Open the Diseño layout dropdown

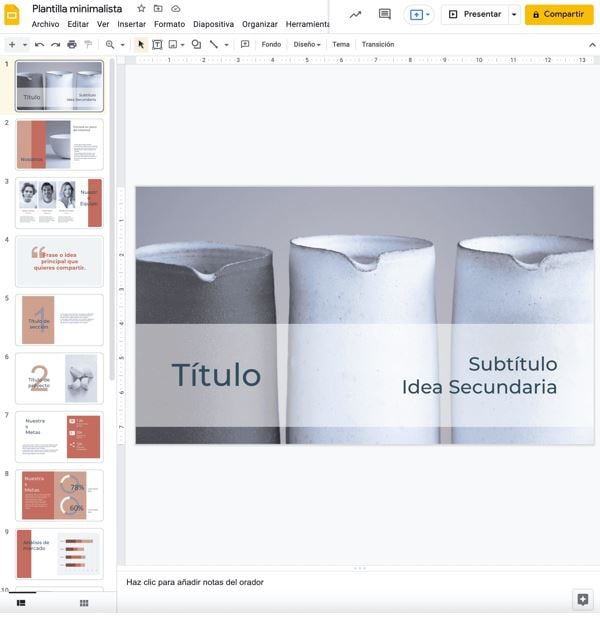pos(307,44)
